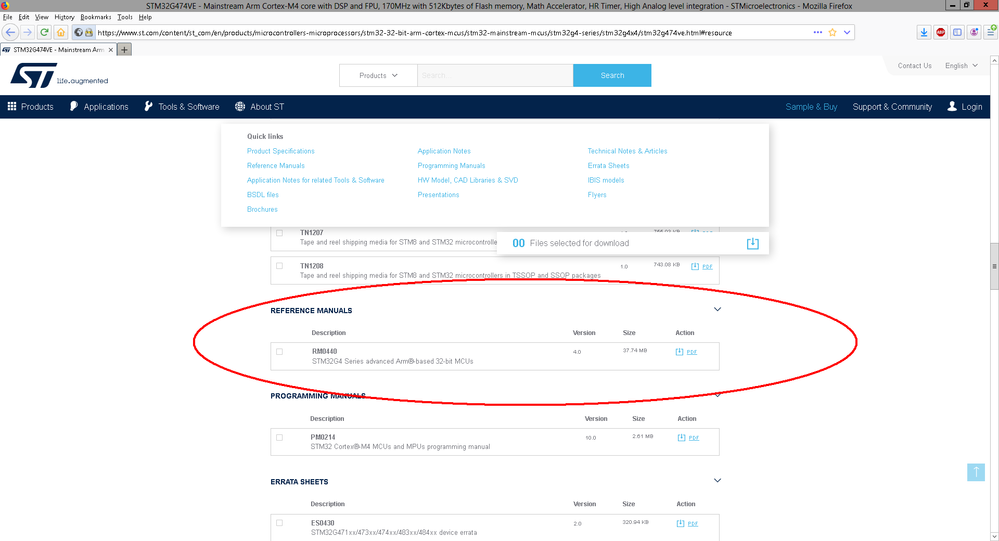Open the Bookmarks menu

tap(96, 17)
